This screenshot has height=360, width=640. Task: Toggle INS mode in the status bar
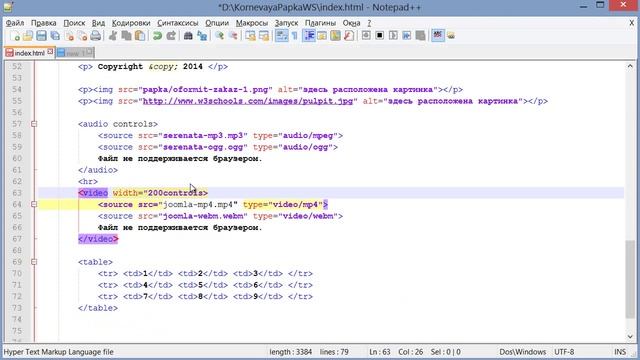click(620, 352)
